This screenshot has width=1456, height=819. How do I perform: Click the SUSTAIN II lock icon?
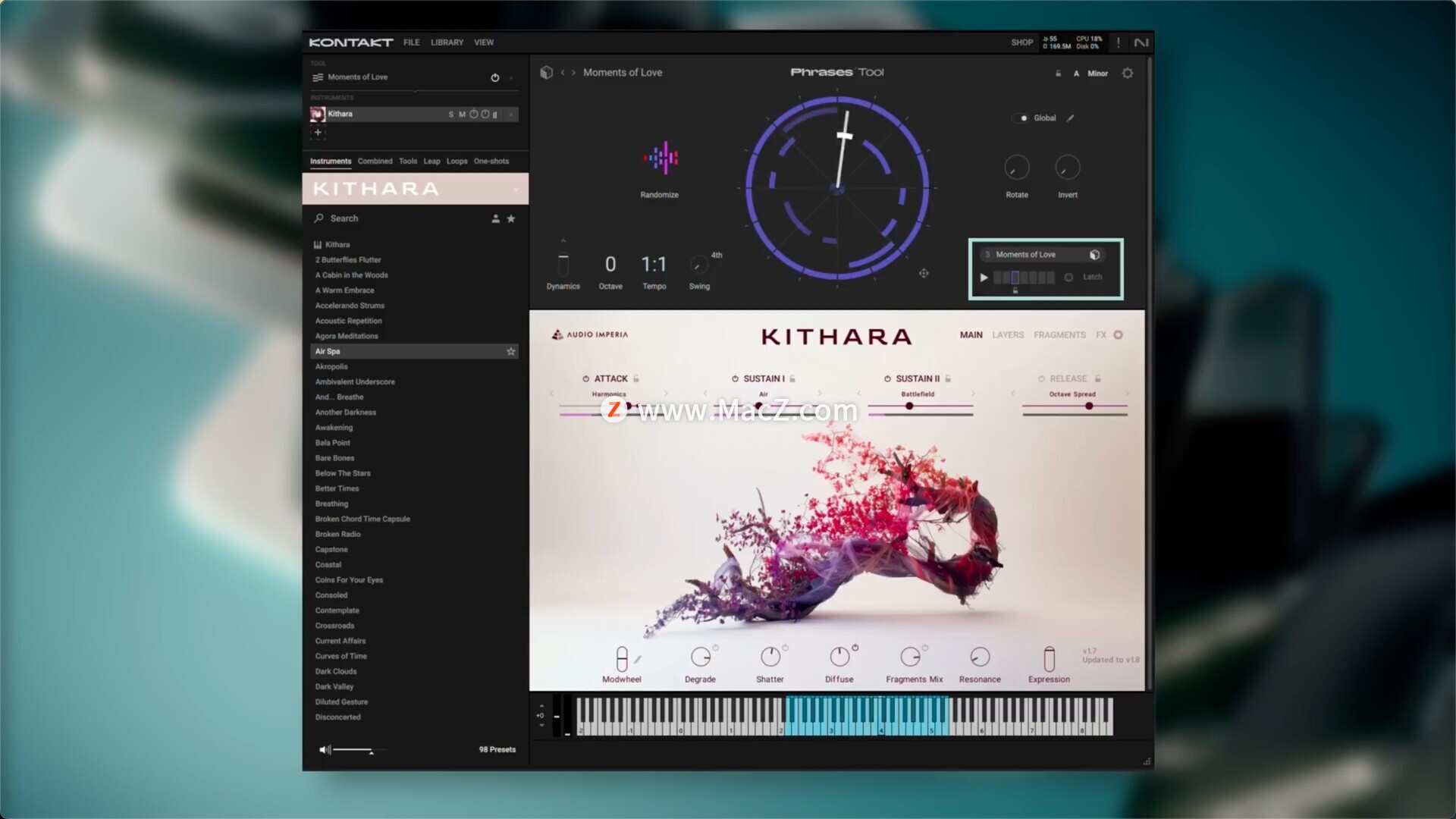pyautogui.click(x=948, y=378)
